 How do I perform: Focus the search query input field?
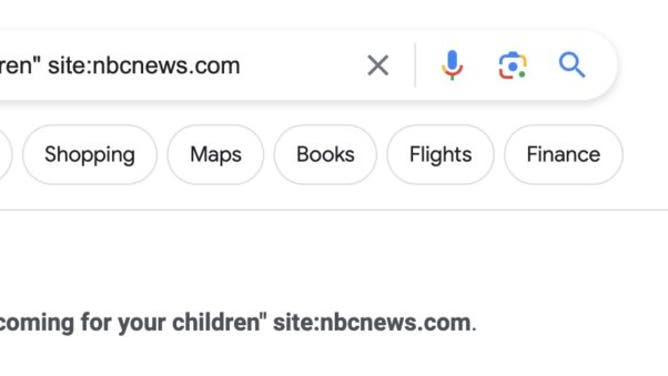(x=179, y=66)
